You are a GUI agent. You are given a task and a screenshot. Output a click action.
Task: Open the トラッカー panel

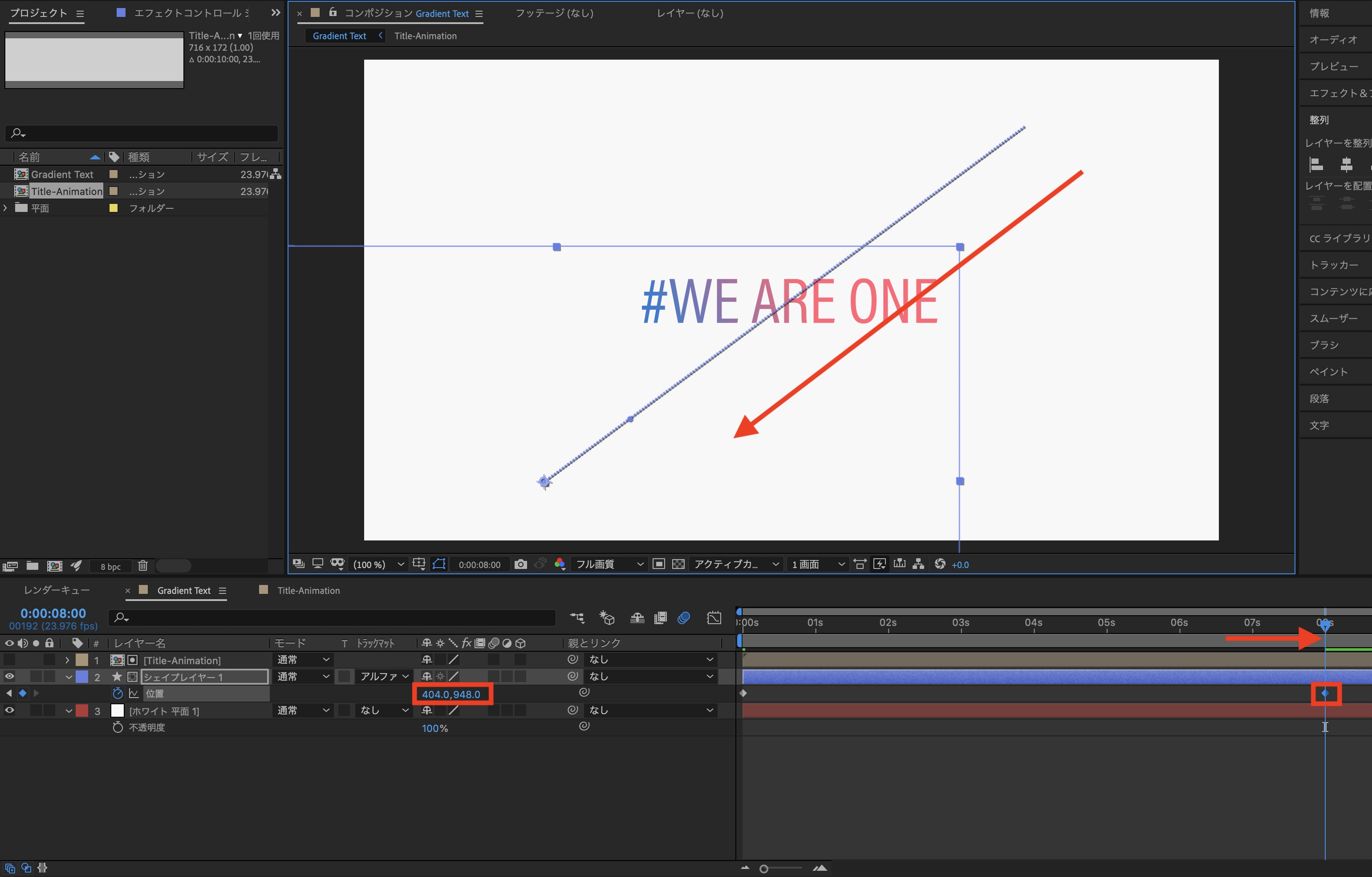pyautogui.click(x=1333, y=265)
